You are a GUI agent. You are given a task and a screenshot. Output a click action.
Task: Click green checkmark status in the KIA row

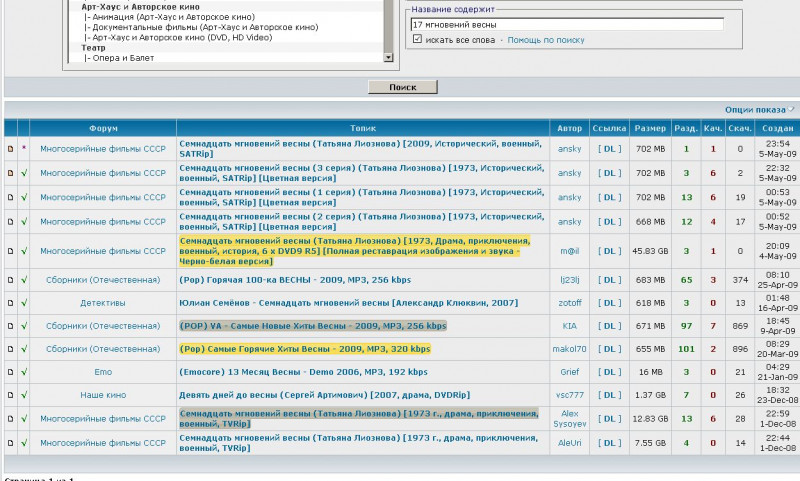coord(23,326)
